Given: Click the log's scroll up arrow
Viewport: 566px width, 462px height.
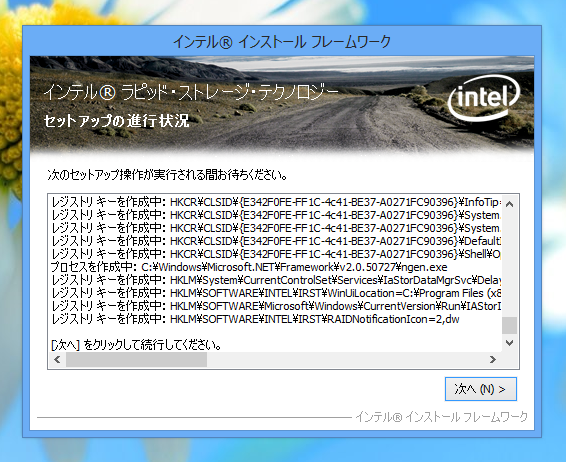Looking at the screenshot, I should pyautogui.click(x=509, y=204).
